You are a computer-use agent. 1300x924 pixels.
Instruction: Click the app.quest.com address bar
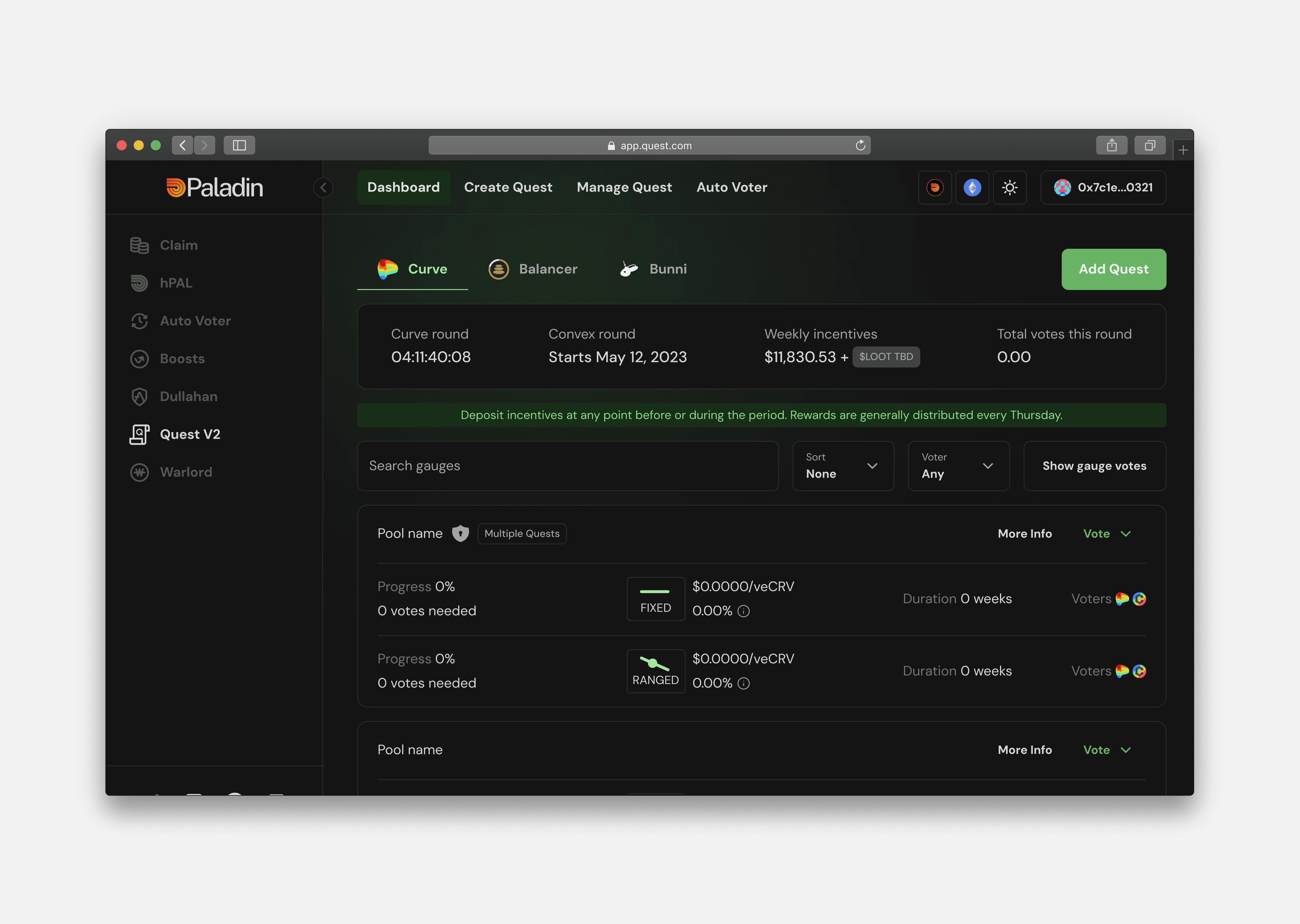coord(650,145)
